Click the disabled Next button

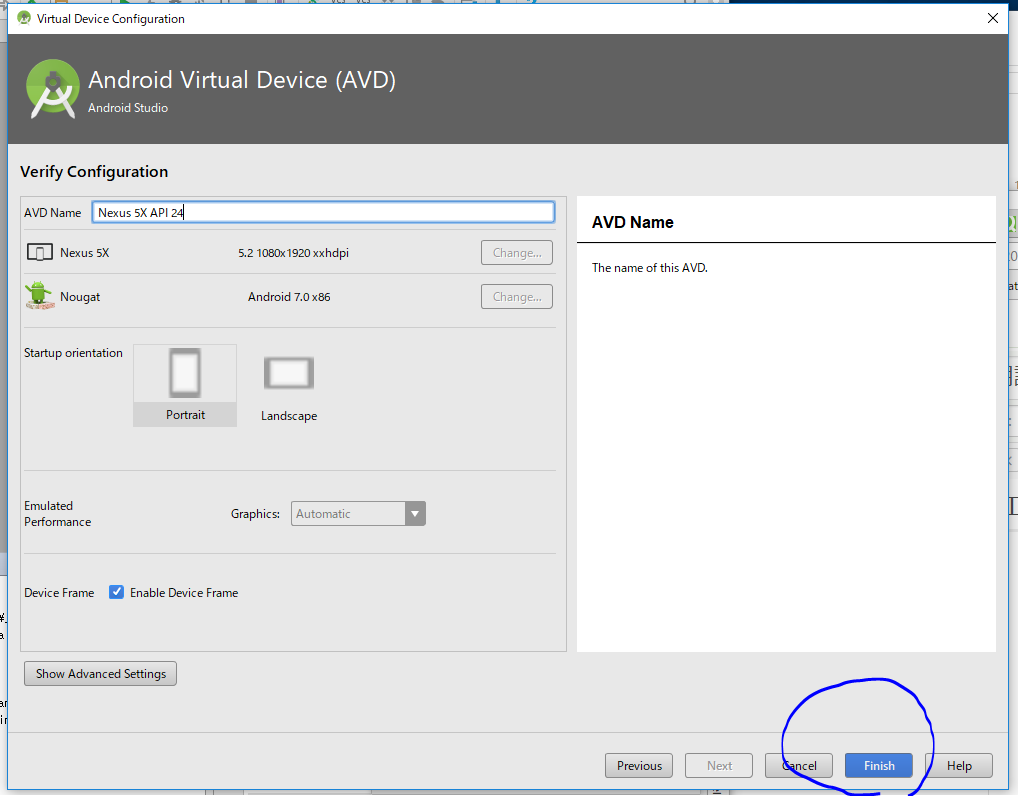(719, 765)
